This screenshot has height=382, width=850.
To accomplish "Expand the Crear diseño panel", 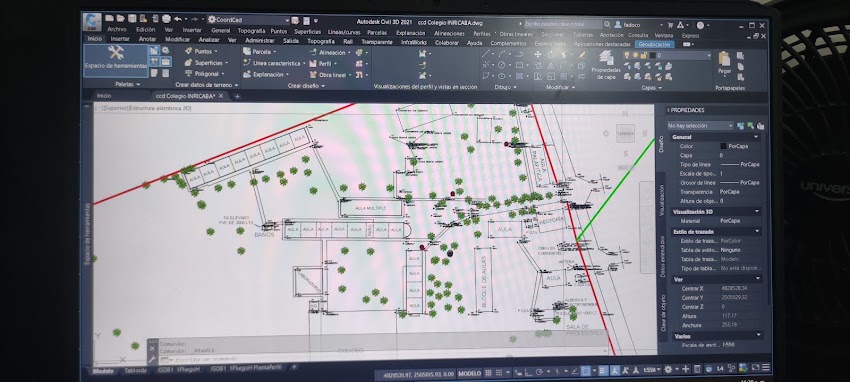I will (306, 86).
